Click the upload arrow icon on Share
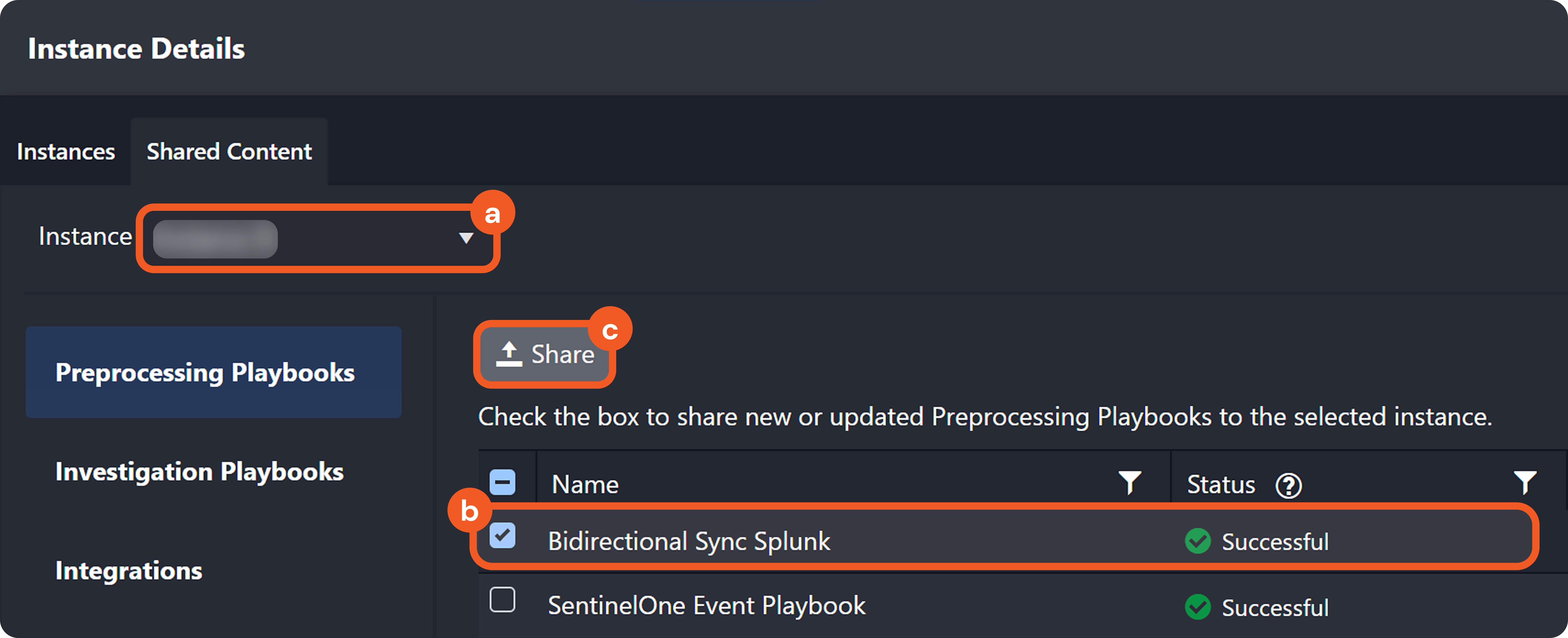This screenshot has height=638, width=1568. click(509, 354)
